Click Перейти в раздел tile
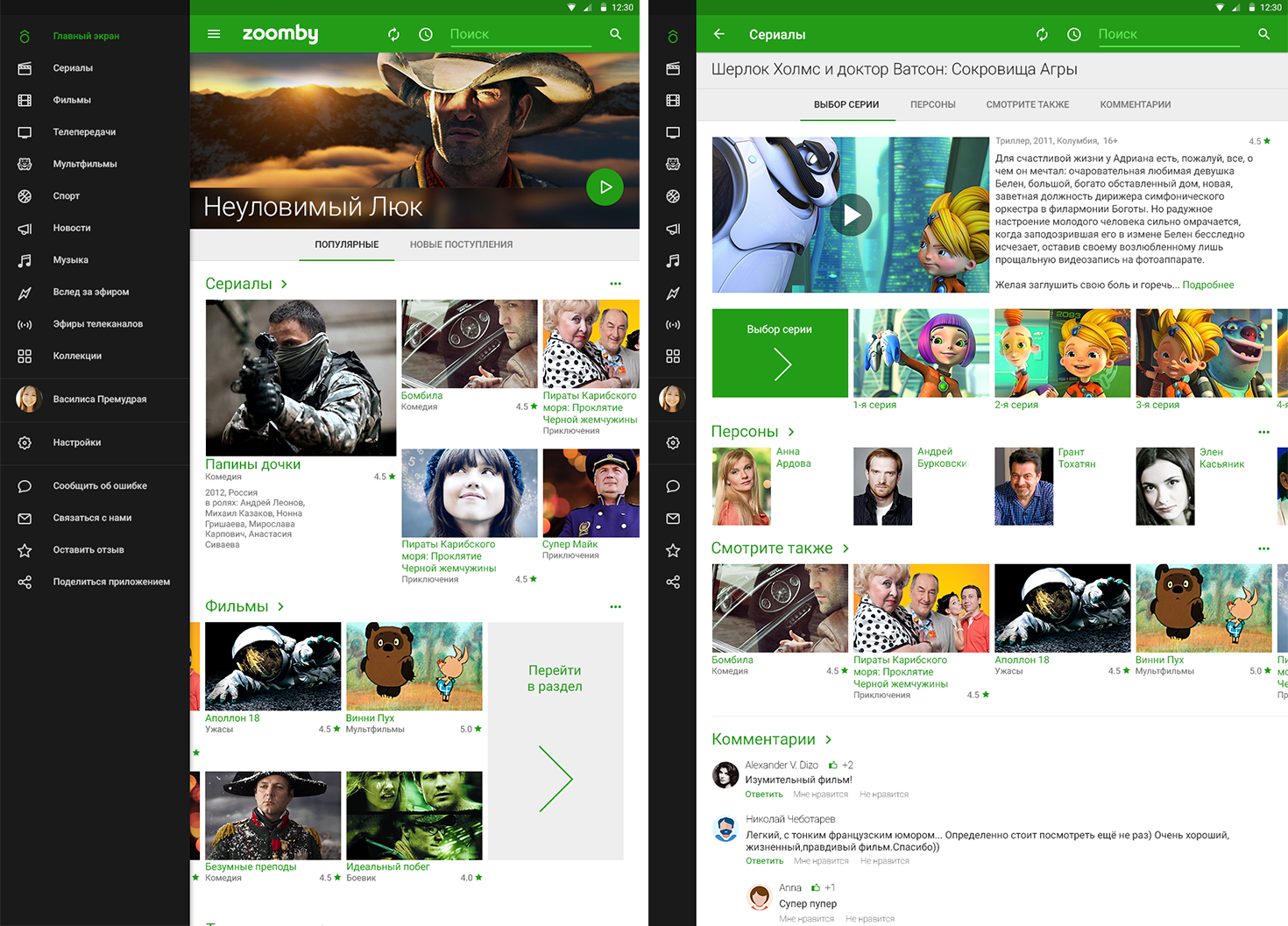 556,740
